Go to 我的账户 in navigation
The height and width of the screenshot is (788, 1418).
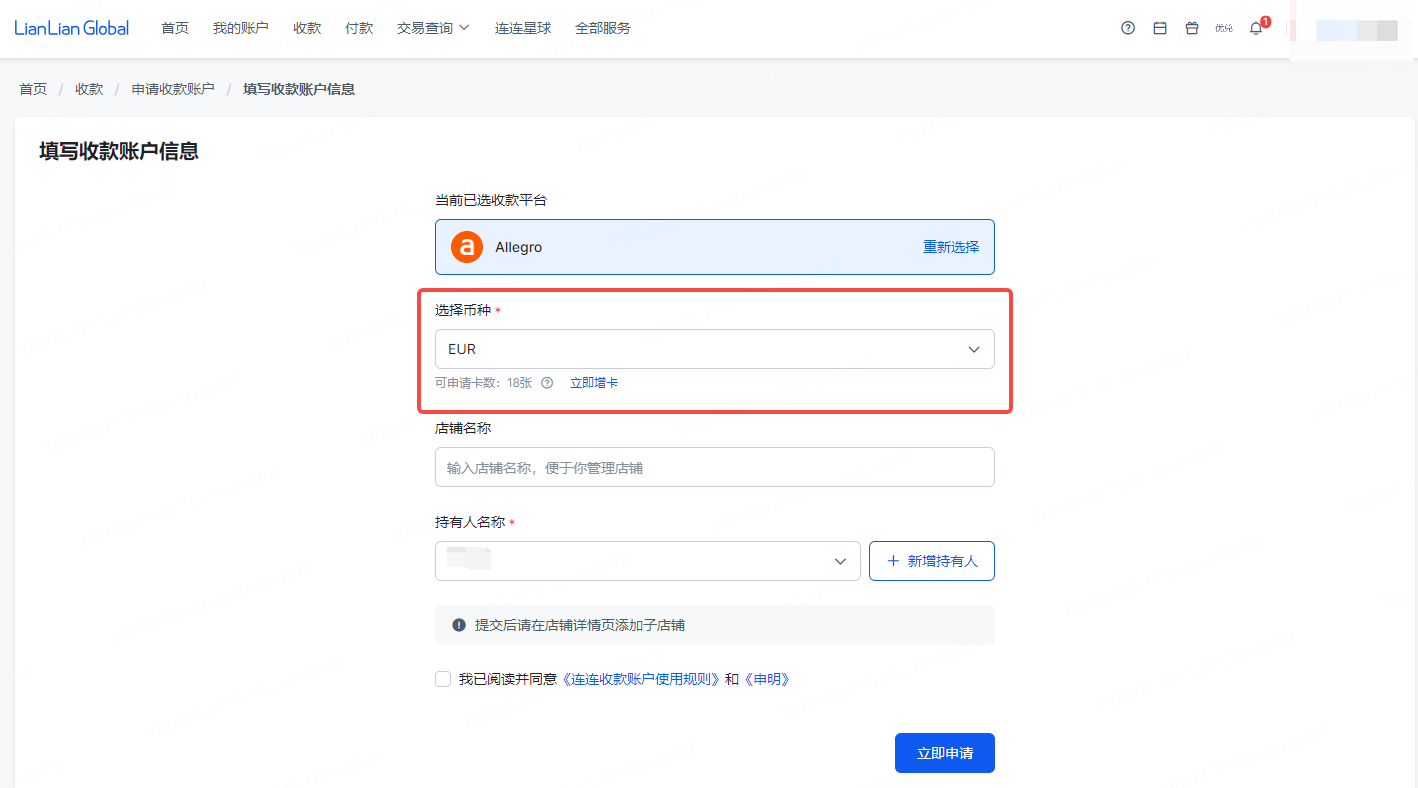point(241,28)
